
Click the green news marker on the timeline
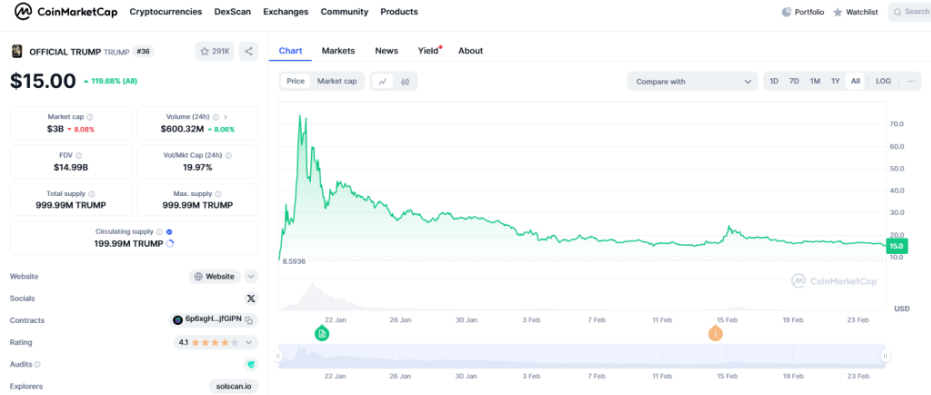click(322, 333)
